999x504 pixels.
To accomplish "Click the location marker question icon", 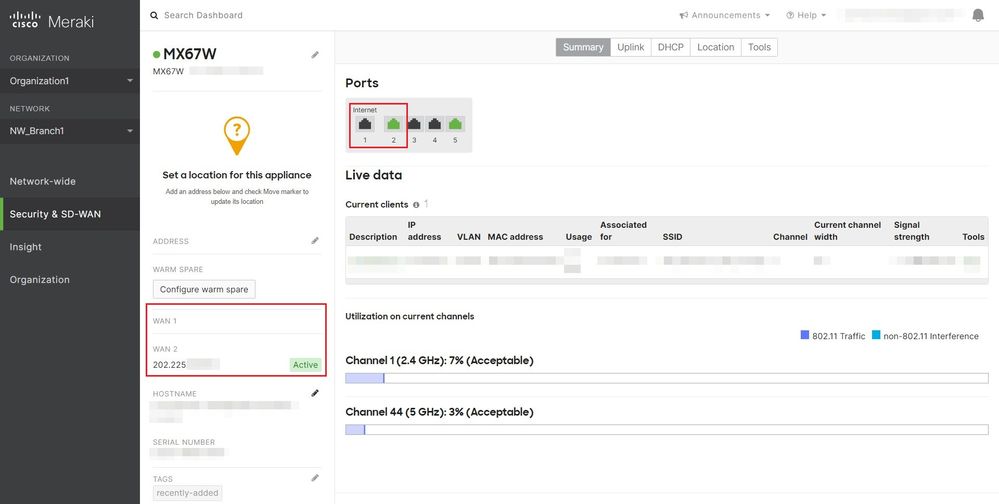I will pos(237,133).
